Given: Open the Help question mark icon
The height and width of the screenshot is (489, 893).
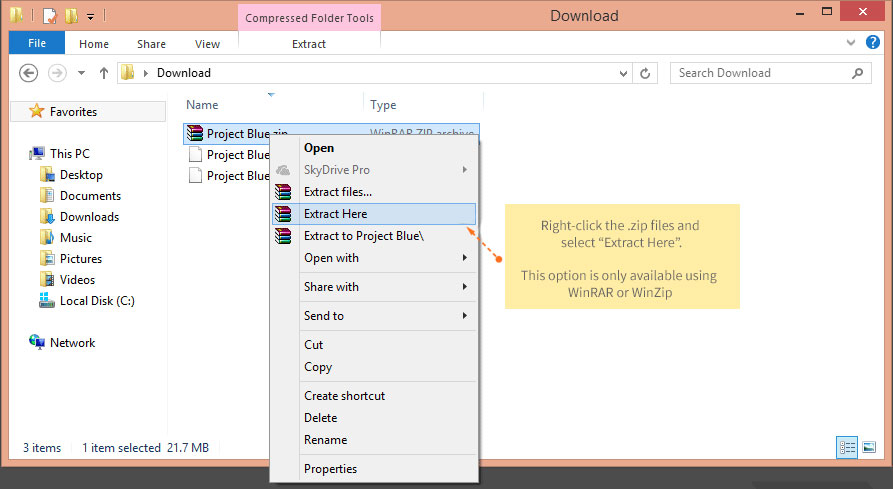Looking at the screenshot, I should [872, 42].
